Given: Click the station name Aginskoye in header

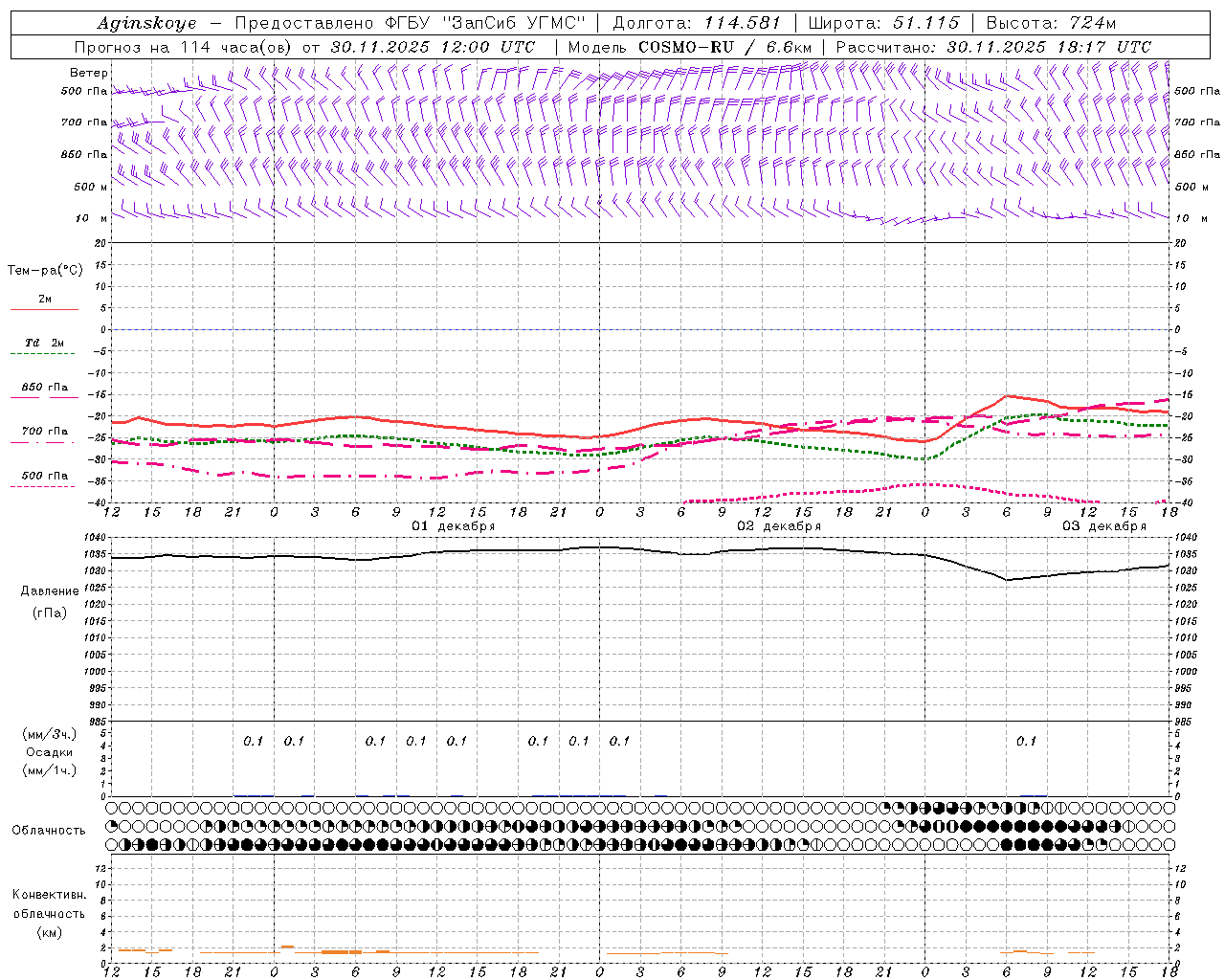Looking at the screenshot, I should pyautogui.click(x=146, y=23).
